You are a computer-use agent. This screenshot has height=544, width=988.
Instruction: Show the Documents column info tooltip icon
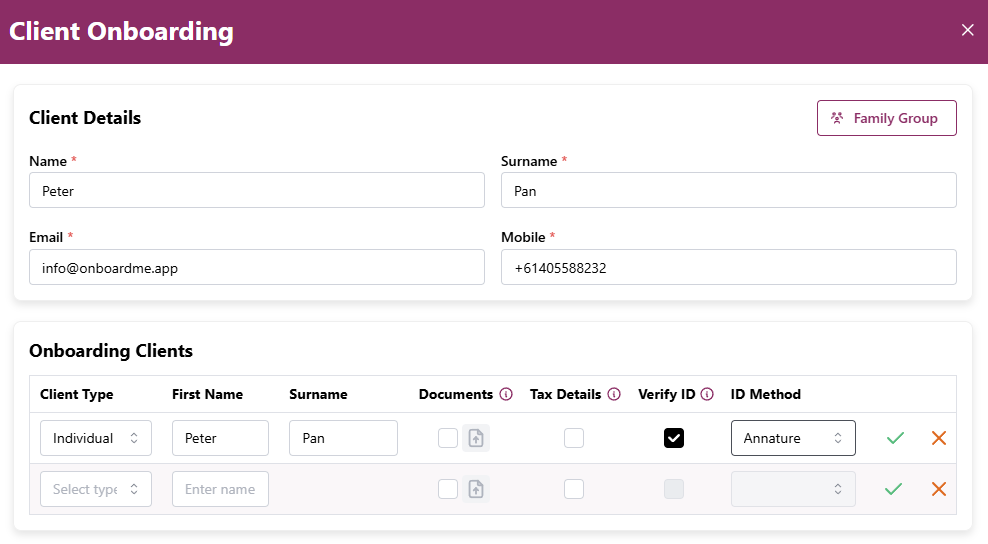(506, 394)
